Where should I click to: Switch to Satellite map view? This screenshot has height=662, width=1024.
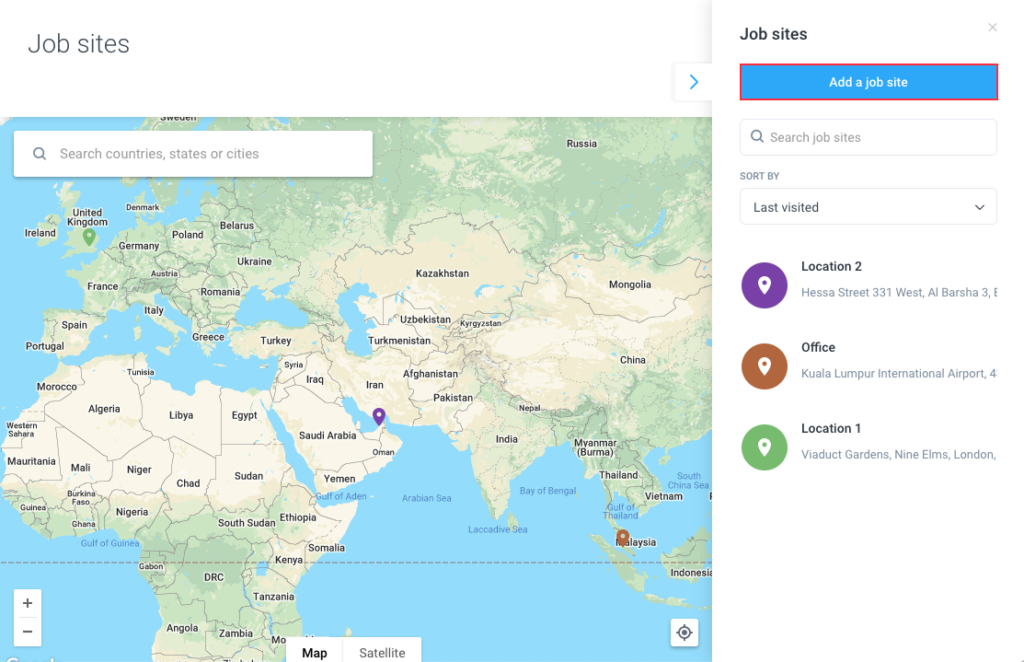click(x=382, y=652)
